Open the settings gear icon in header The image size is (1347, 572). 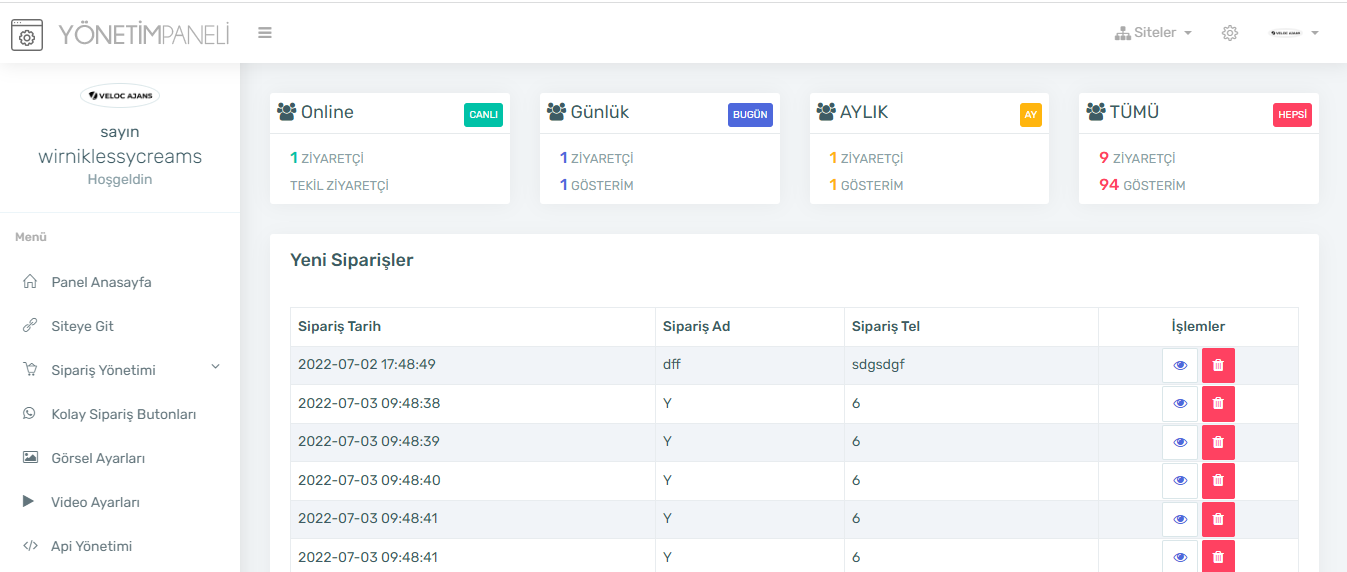click(x=1230, y=33)
